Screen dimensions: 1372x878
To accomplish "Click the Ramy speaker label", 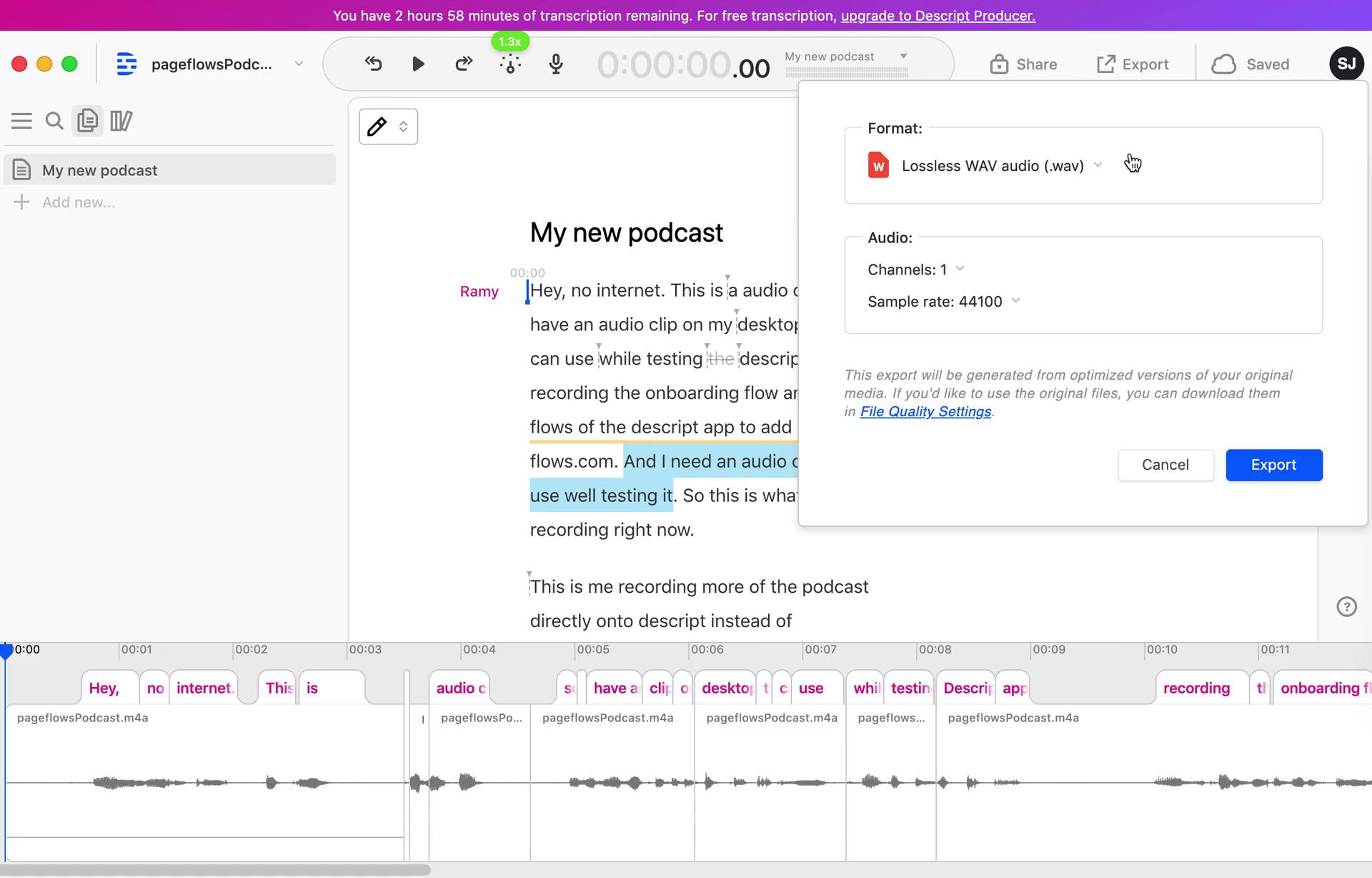I will (479, 292).
